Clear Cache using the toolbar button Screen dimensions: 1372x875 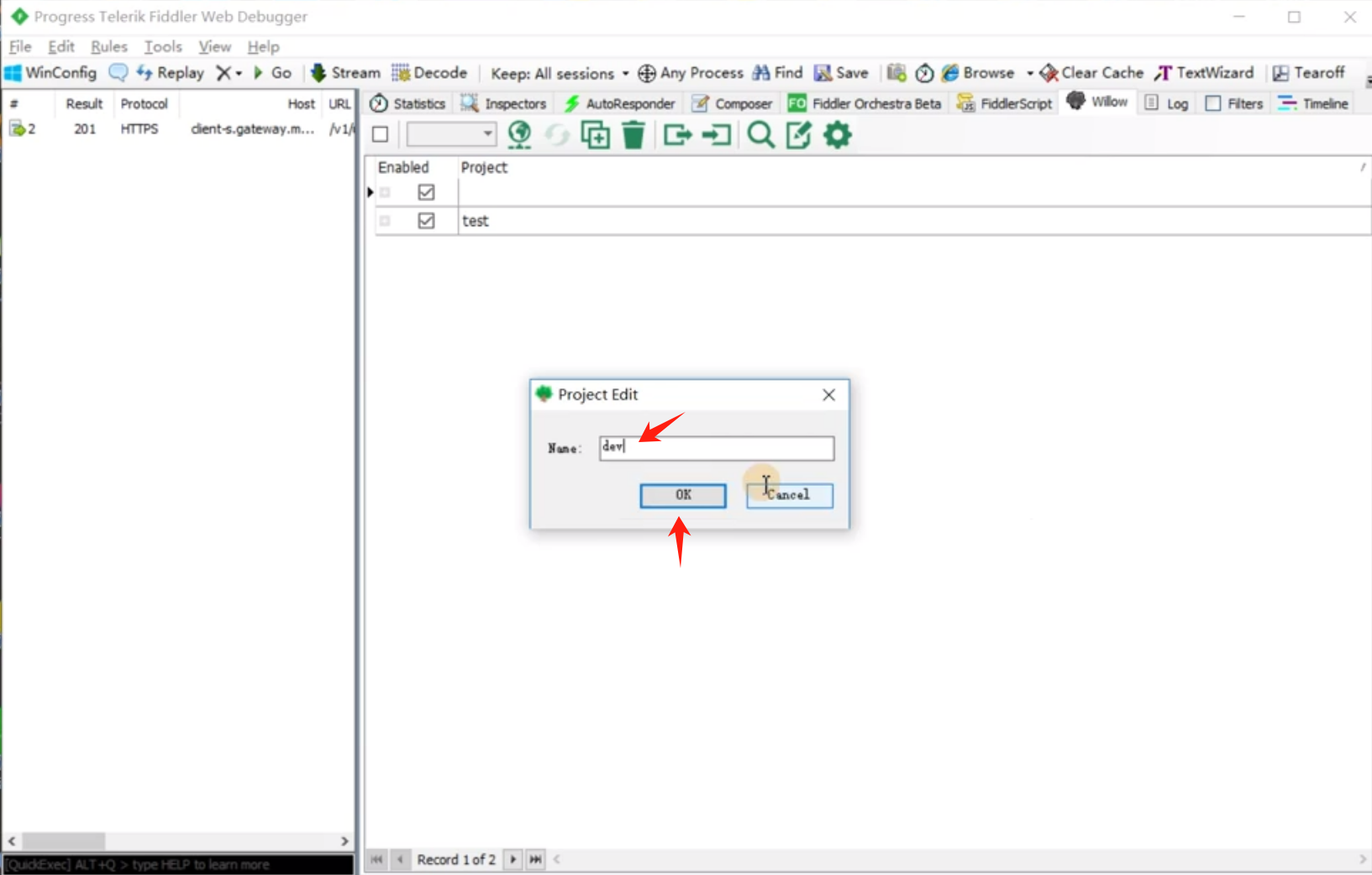pyautogui.click(x=1091, y=73)
